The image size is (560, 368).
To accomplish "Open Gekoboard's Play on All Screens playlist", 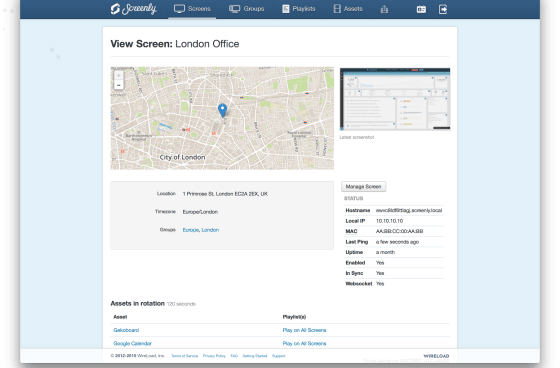I will pyautogui.click(x=304, y=330).
